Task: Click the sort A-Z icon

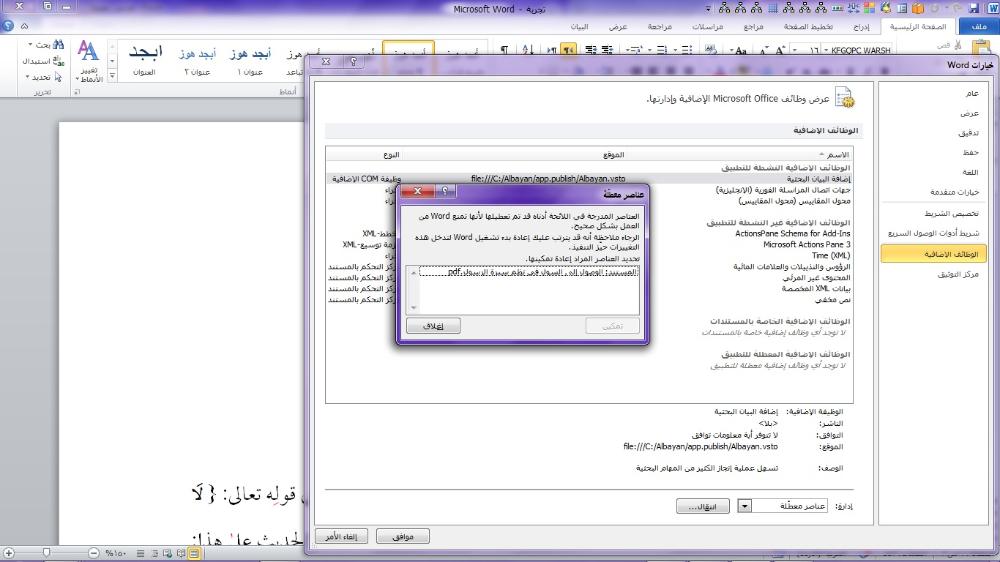Action: 528,50
